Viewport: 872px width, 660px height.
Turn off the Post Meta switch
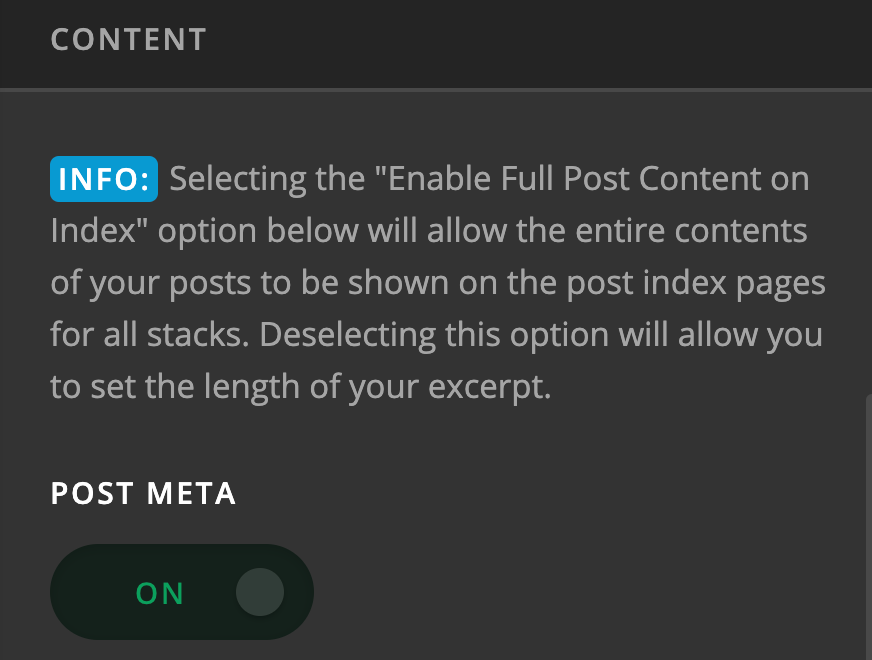[182, 592]
